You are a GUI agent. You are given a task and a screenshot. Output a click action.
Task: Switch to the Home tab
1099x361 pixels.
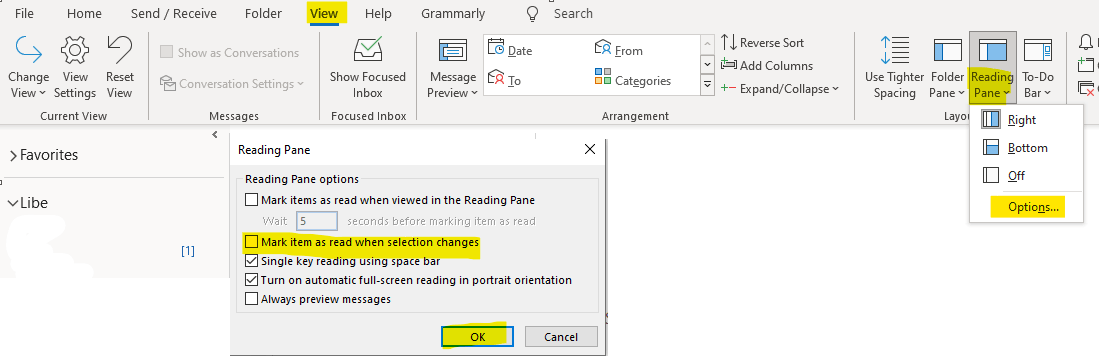[x=84, y=13]
